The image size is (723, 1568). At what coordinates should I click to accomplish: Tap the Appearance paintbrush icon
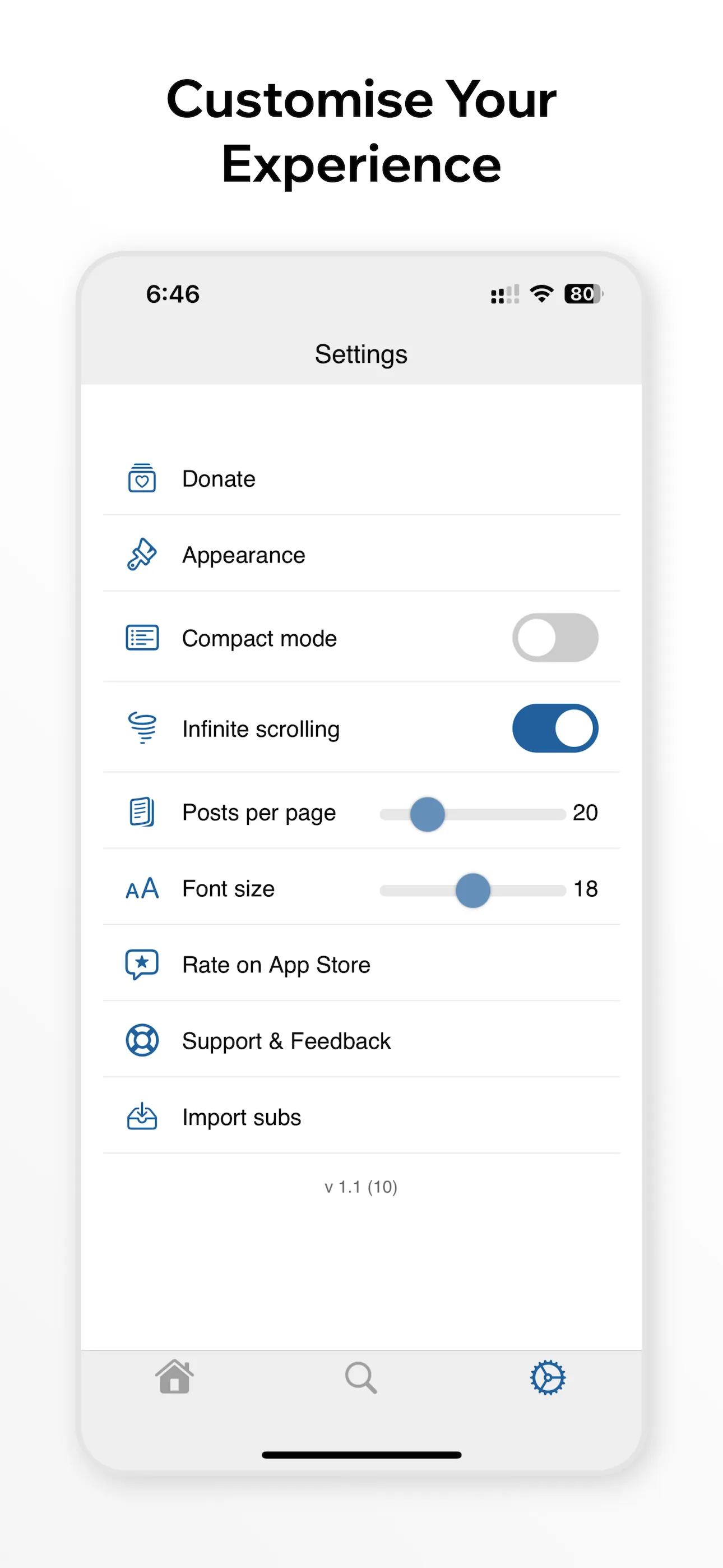point(142,554)
